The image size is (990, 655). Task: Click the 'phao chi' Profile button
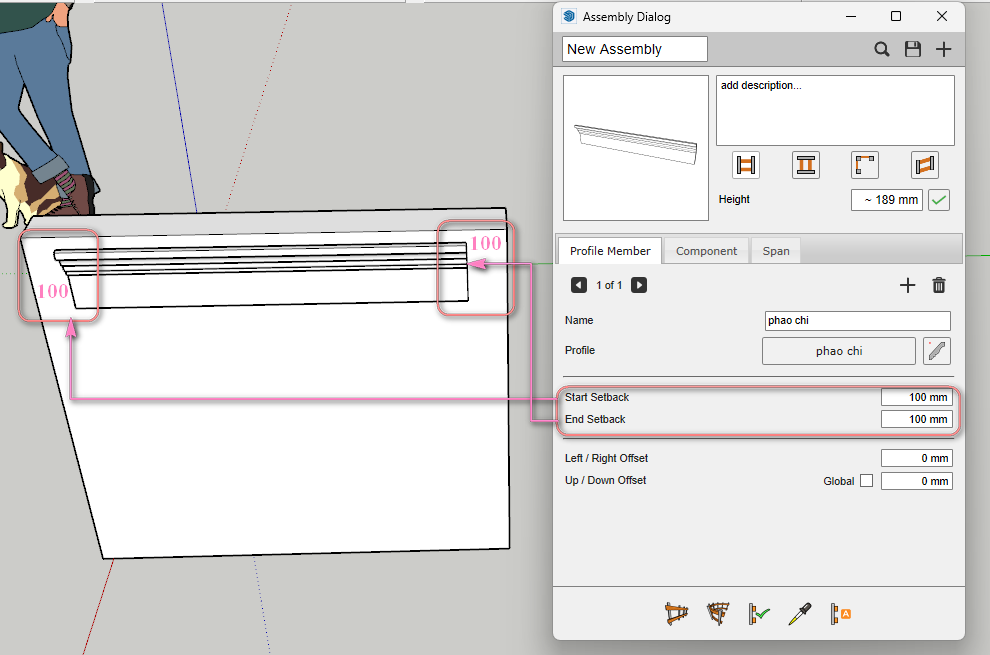[838, 351]
